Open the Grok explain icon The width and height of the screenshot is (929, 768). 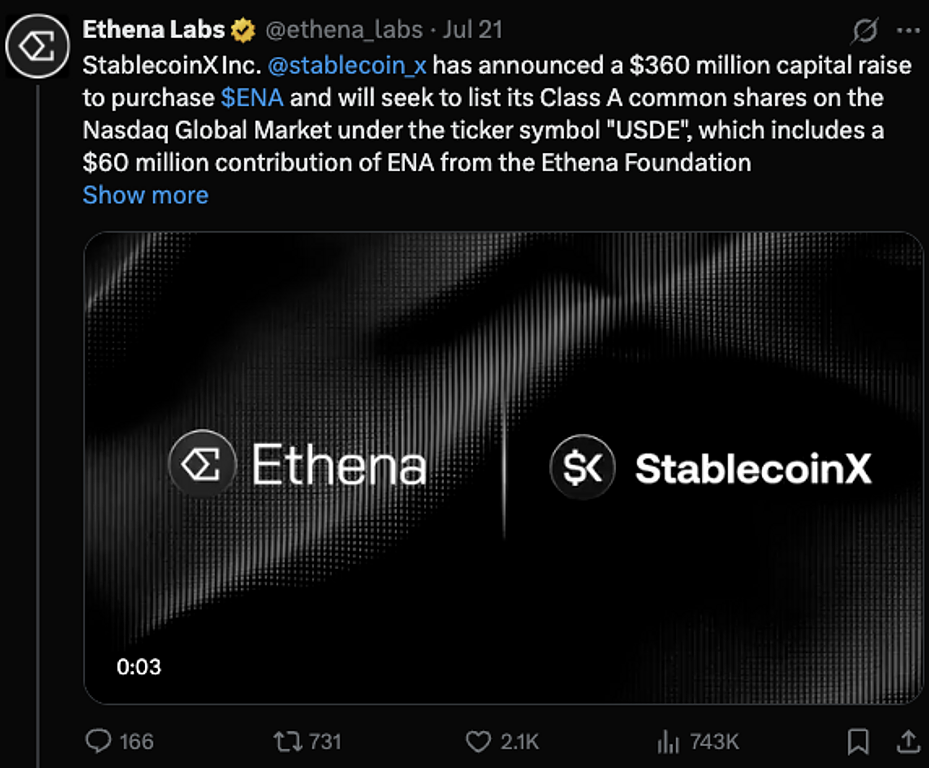[863, 33]
